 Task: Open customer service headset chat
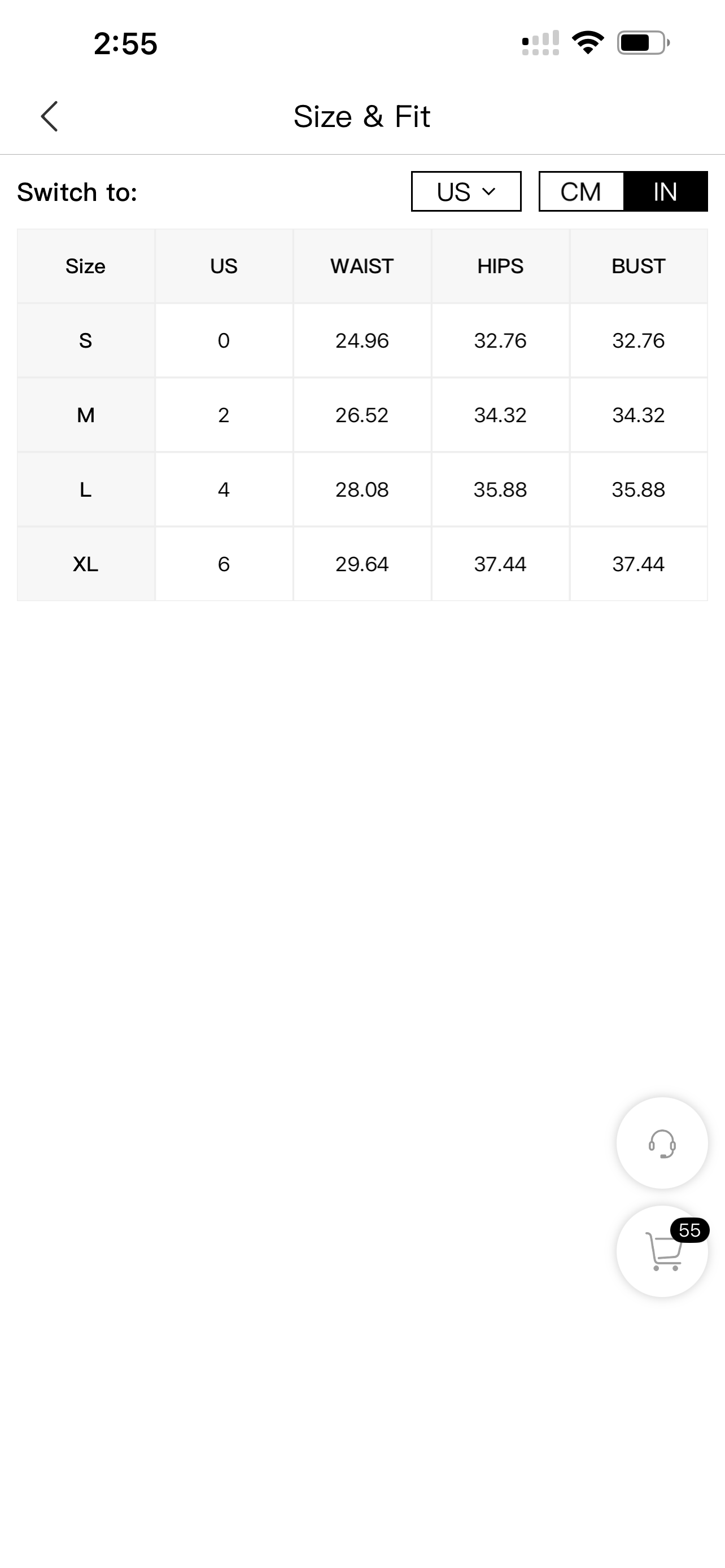tap(662, 1143)
